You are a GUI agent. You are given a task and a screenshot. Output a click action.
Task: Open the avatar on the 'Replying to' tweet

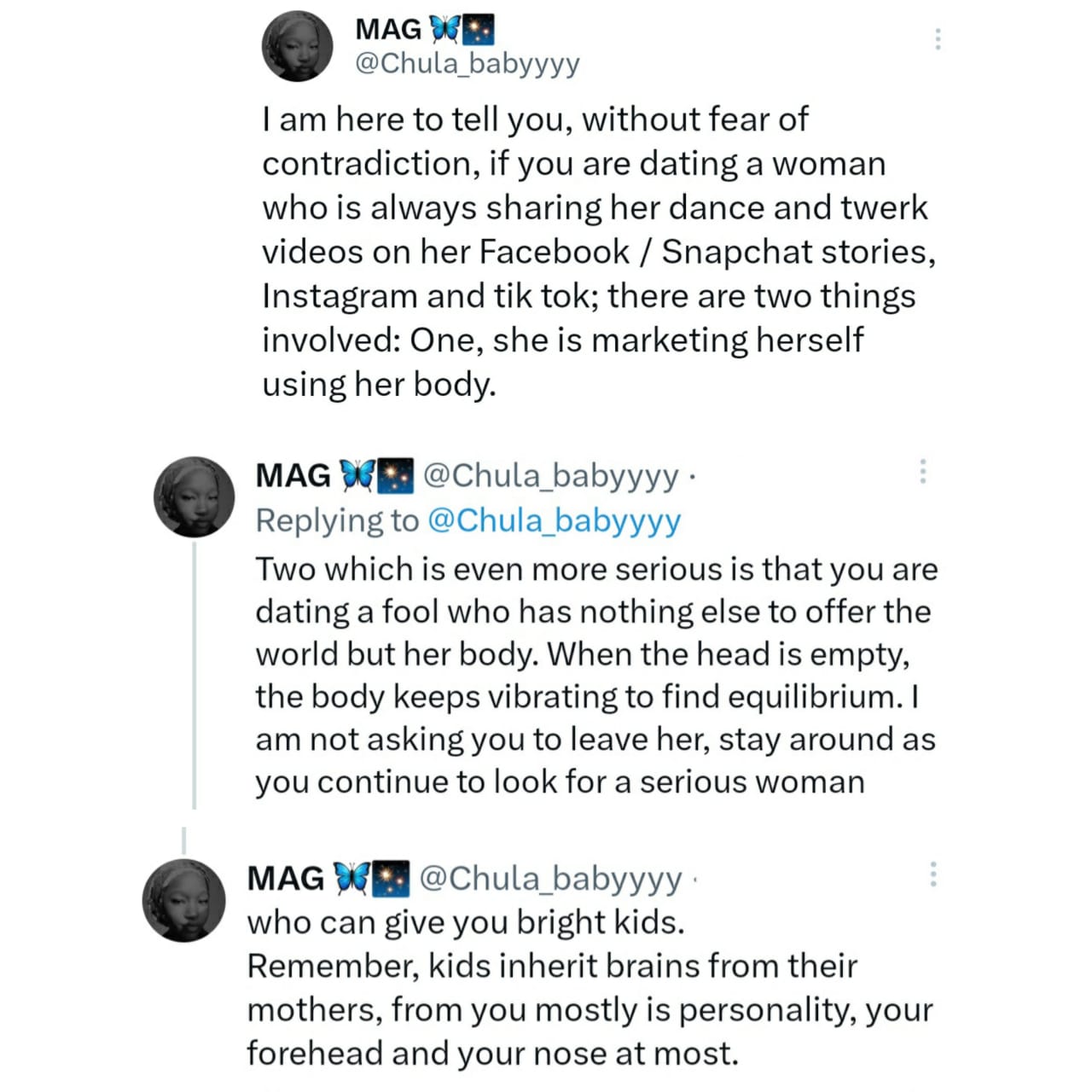(x=194, y=497)
